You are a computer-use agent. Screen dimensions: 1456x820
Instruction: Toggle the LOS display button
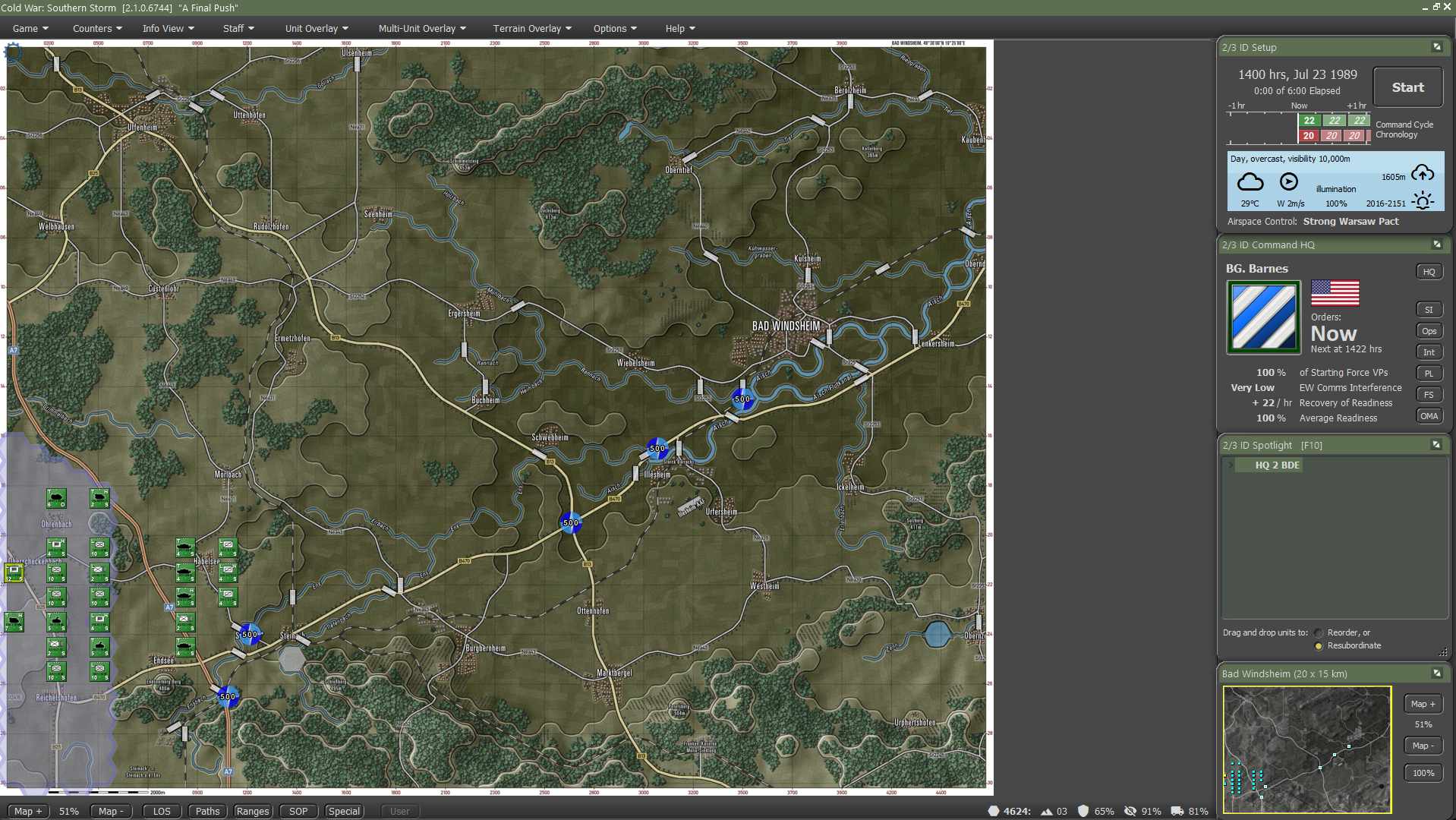(x=162, y=811)
